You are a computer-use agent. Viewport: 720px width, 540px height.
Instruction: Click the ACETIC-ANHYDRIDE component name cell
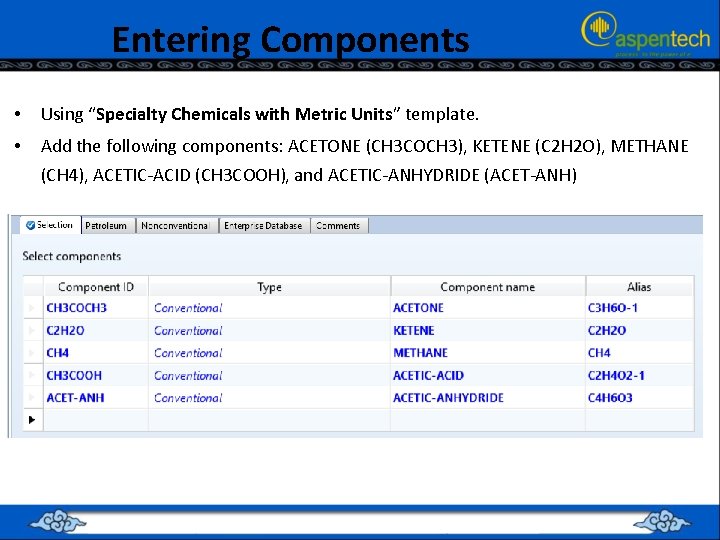click(488, 398)
